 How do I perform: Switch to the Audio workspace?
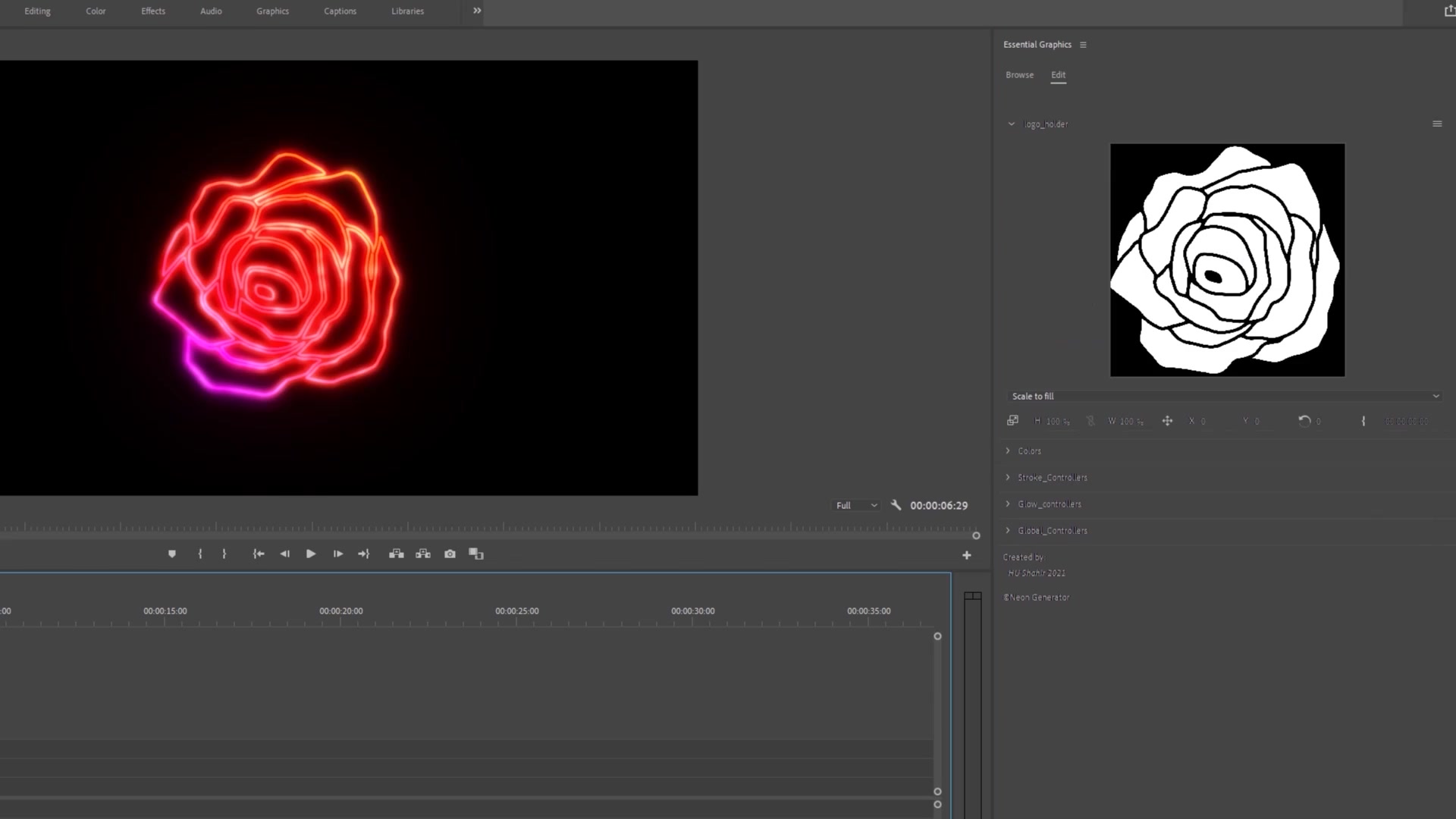tap(211, 11)
